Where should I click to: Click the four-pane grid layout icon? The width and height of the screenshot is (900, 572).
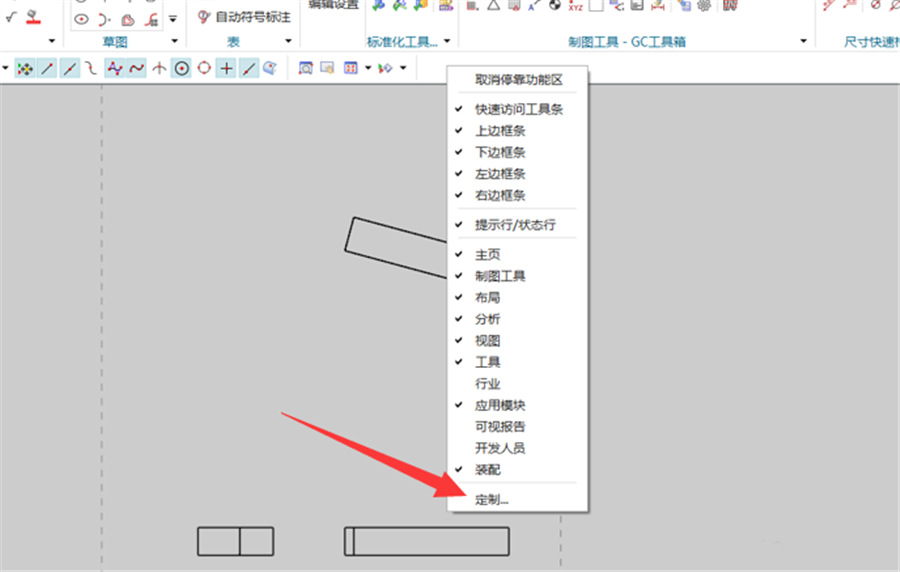click(351, 68)
